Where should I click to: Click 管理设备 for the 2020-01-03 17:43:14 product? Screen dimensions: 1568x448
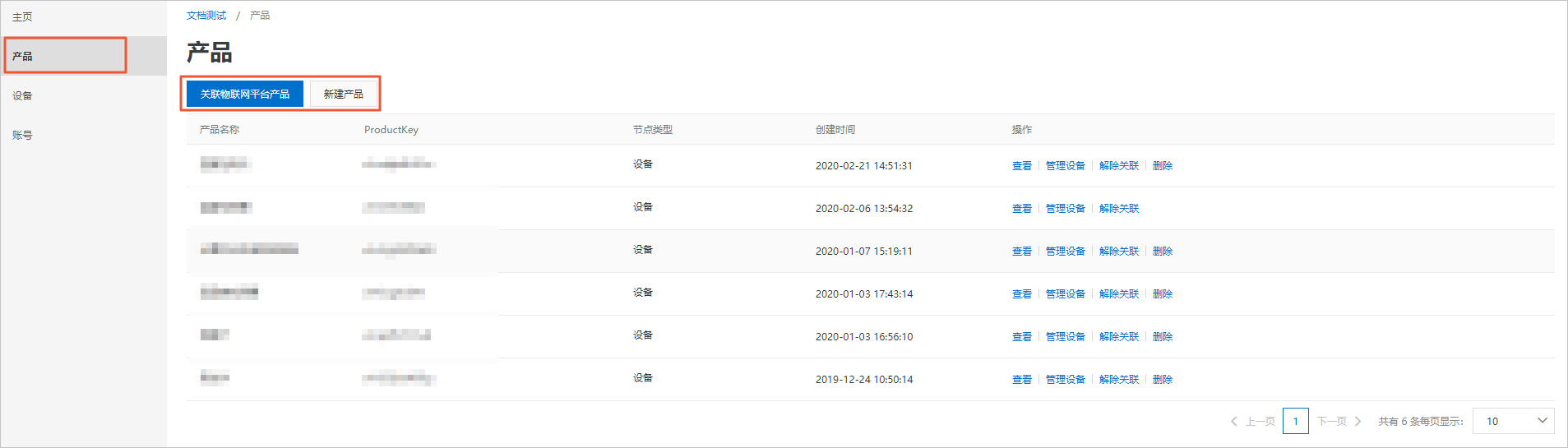click(x=1066, y=294)
